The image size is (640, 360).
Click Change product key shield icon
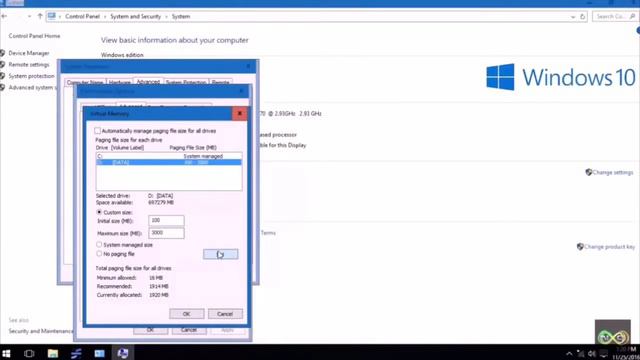click(x=580, y=247)
